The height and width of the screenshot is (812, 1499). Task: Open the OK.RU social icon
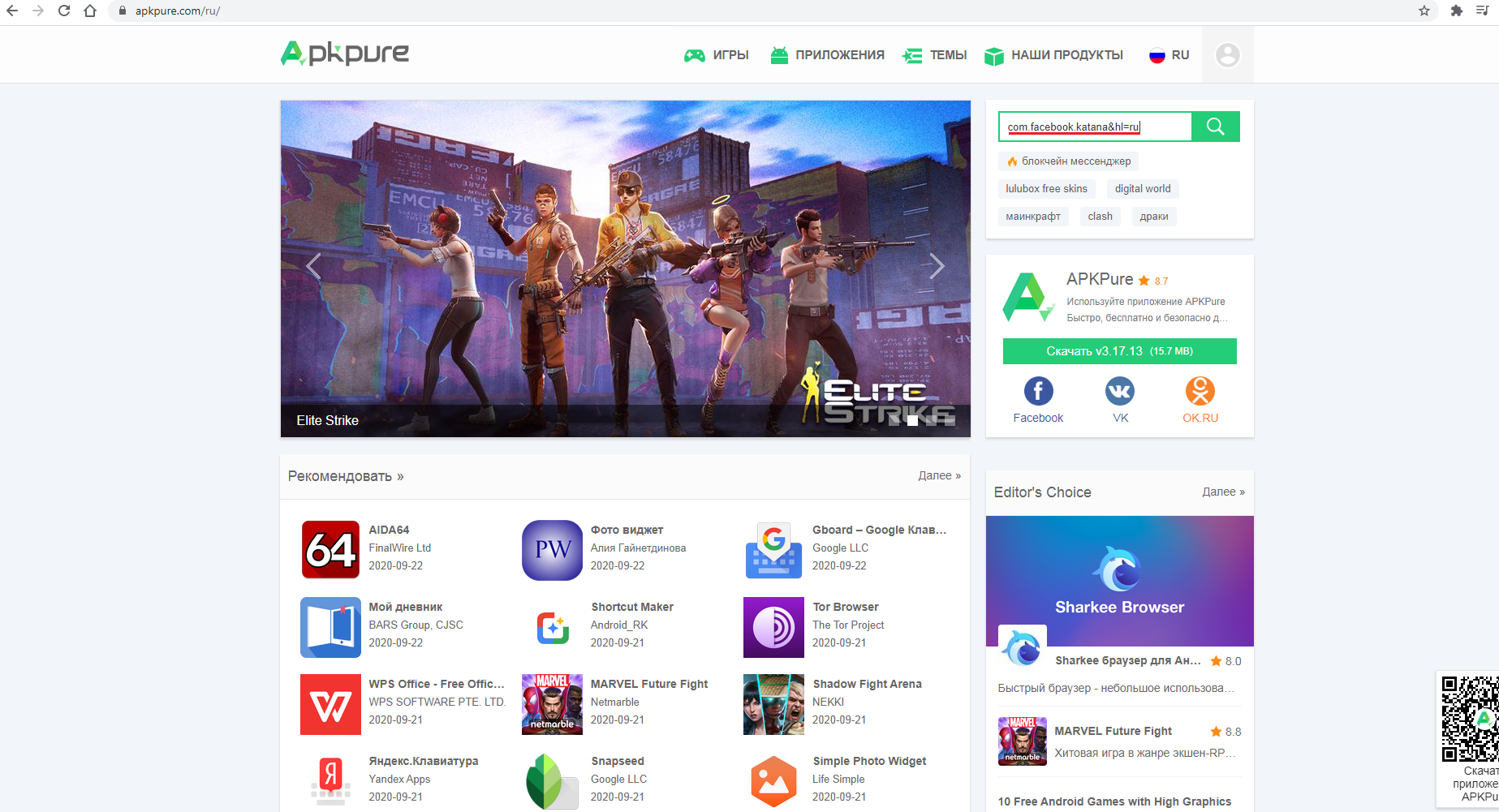[1200, 391]
